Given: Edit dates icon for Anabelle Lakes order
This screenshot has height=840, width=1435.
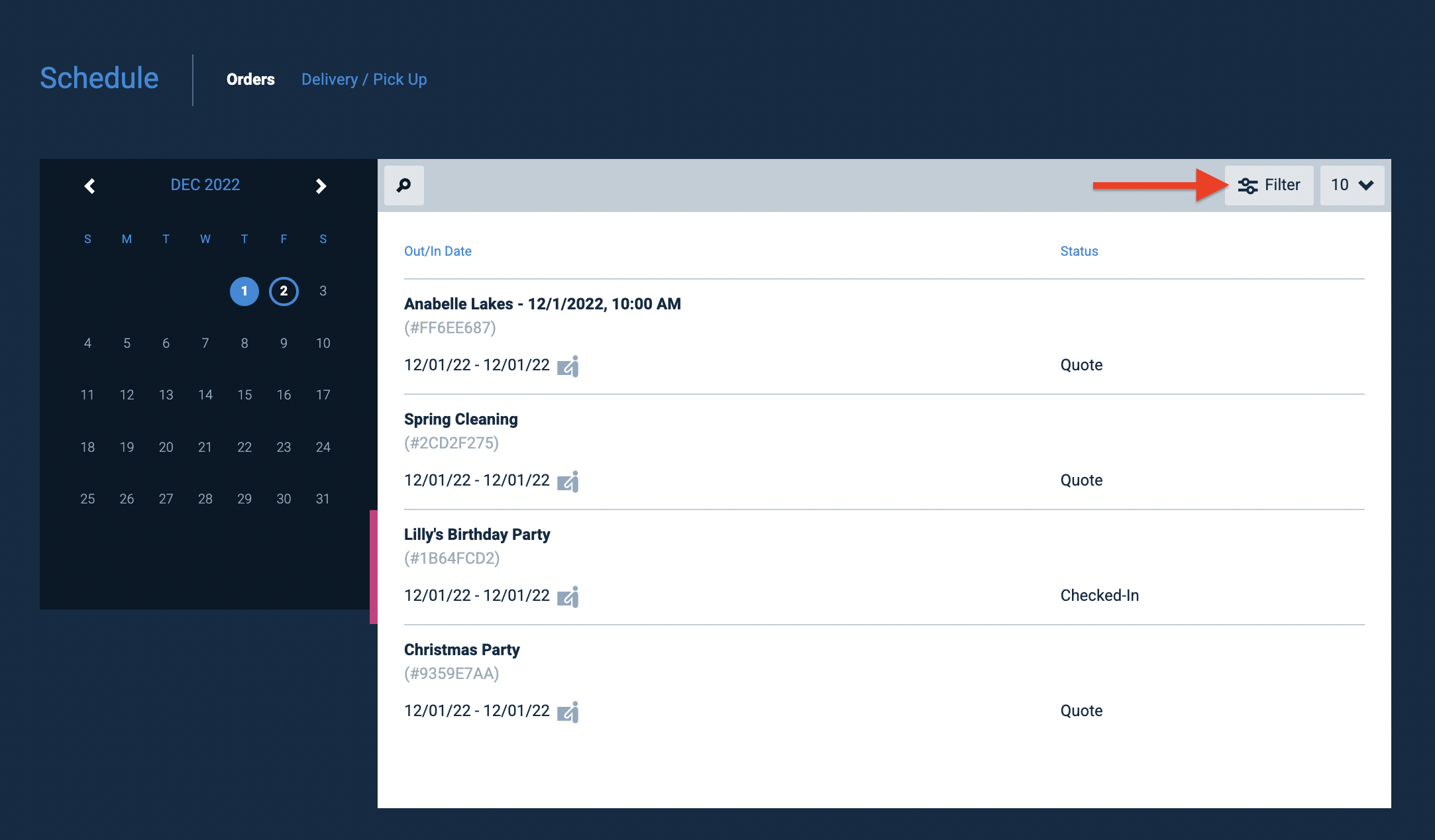Looking at the screenshot, I should click(568, 366).
